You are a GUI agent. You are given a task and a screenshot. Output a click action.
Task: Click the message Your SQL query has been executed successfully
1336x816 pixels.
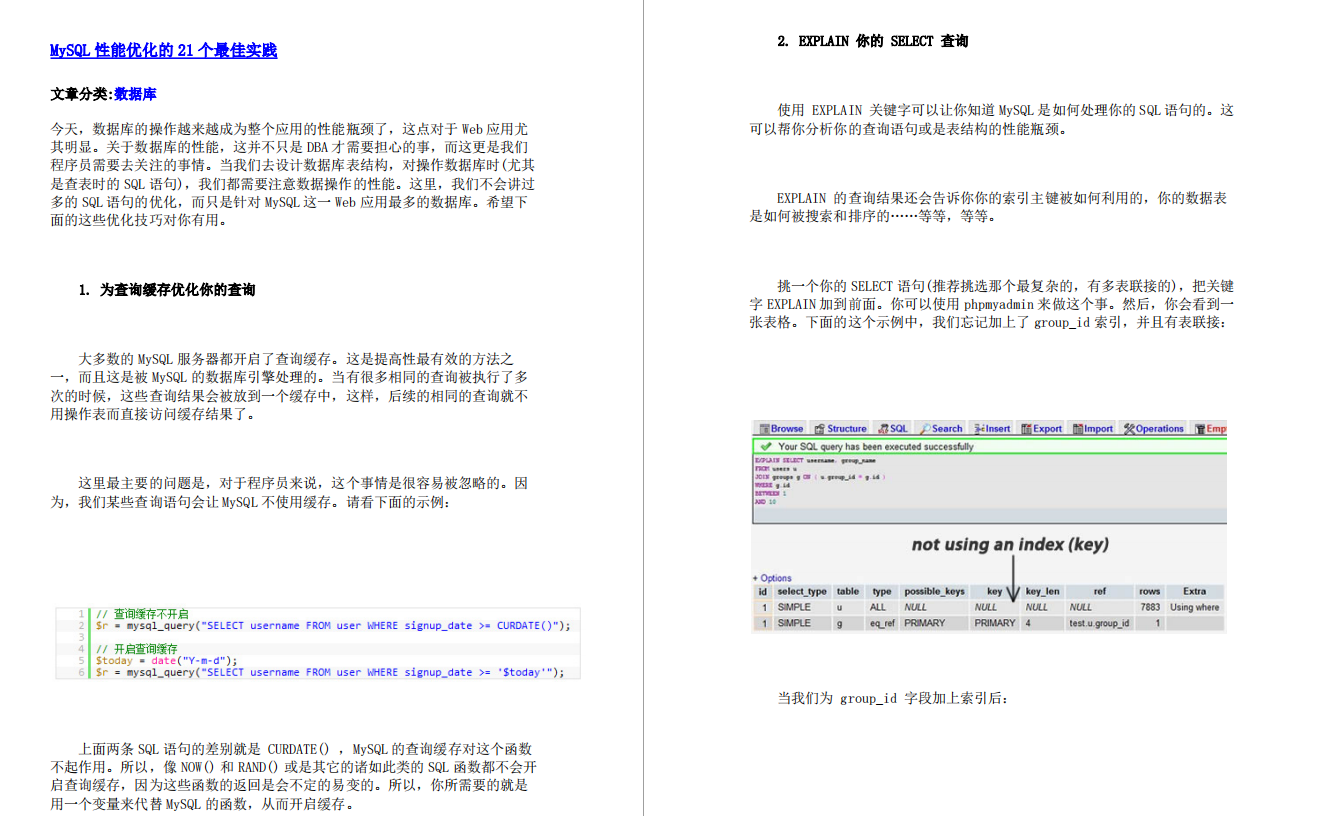pos(875,447)
